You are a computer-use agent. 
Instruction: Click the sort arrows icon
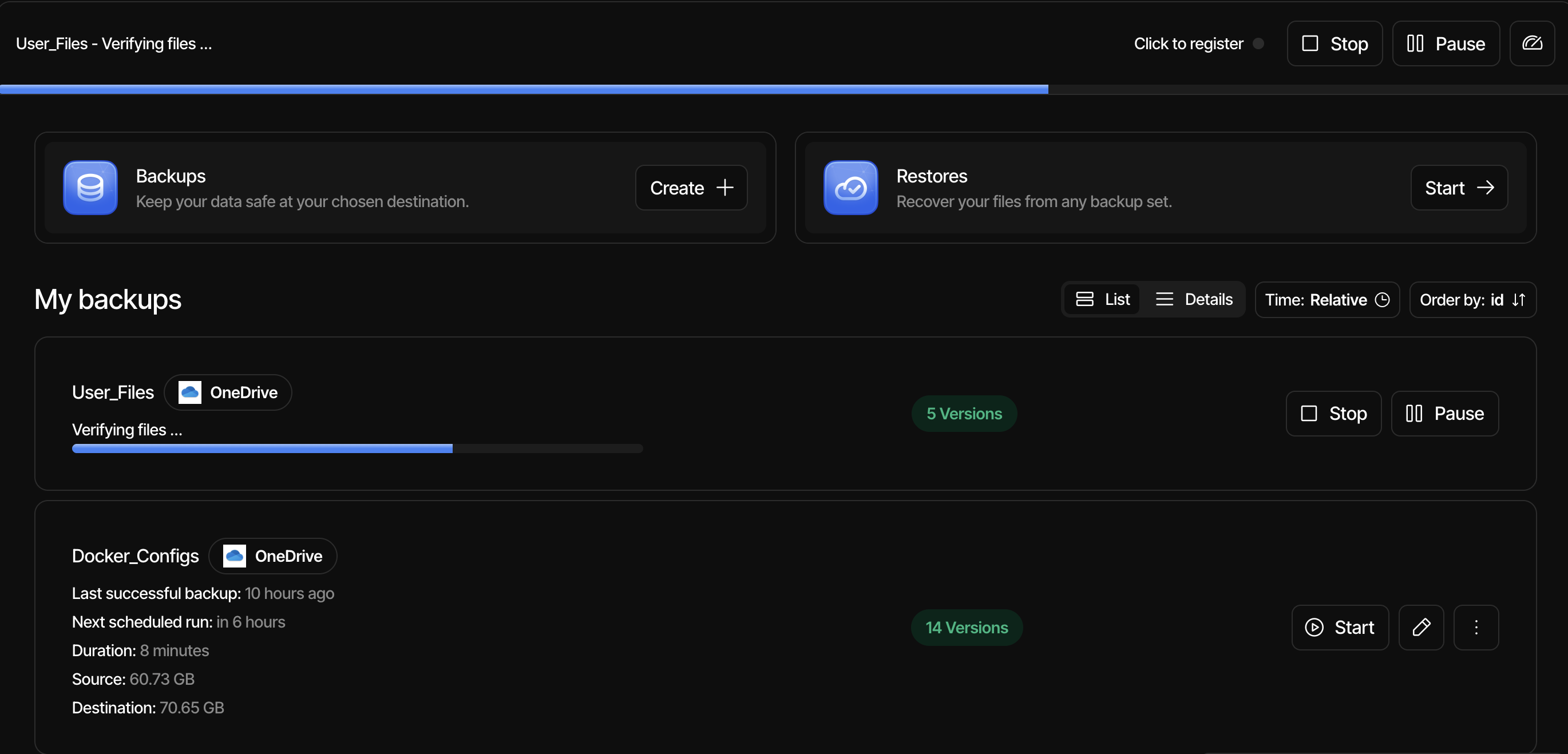1518,300
